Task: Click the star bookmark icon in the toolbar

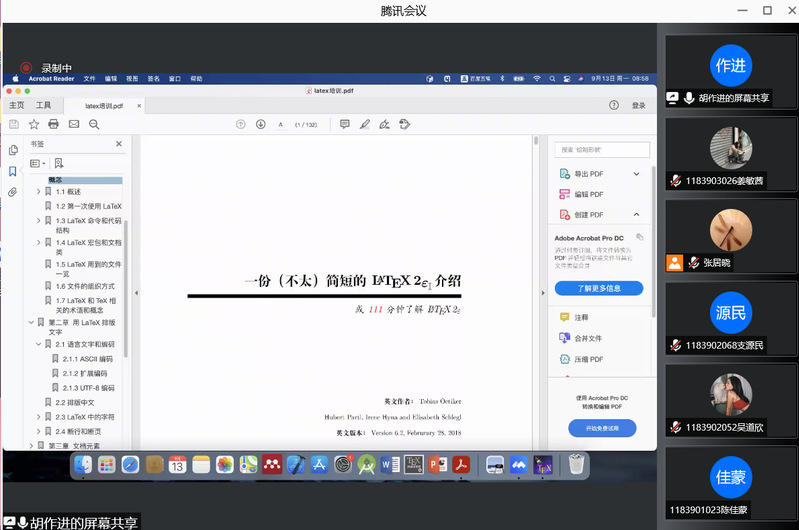Action: (34, 124)
